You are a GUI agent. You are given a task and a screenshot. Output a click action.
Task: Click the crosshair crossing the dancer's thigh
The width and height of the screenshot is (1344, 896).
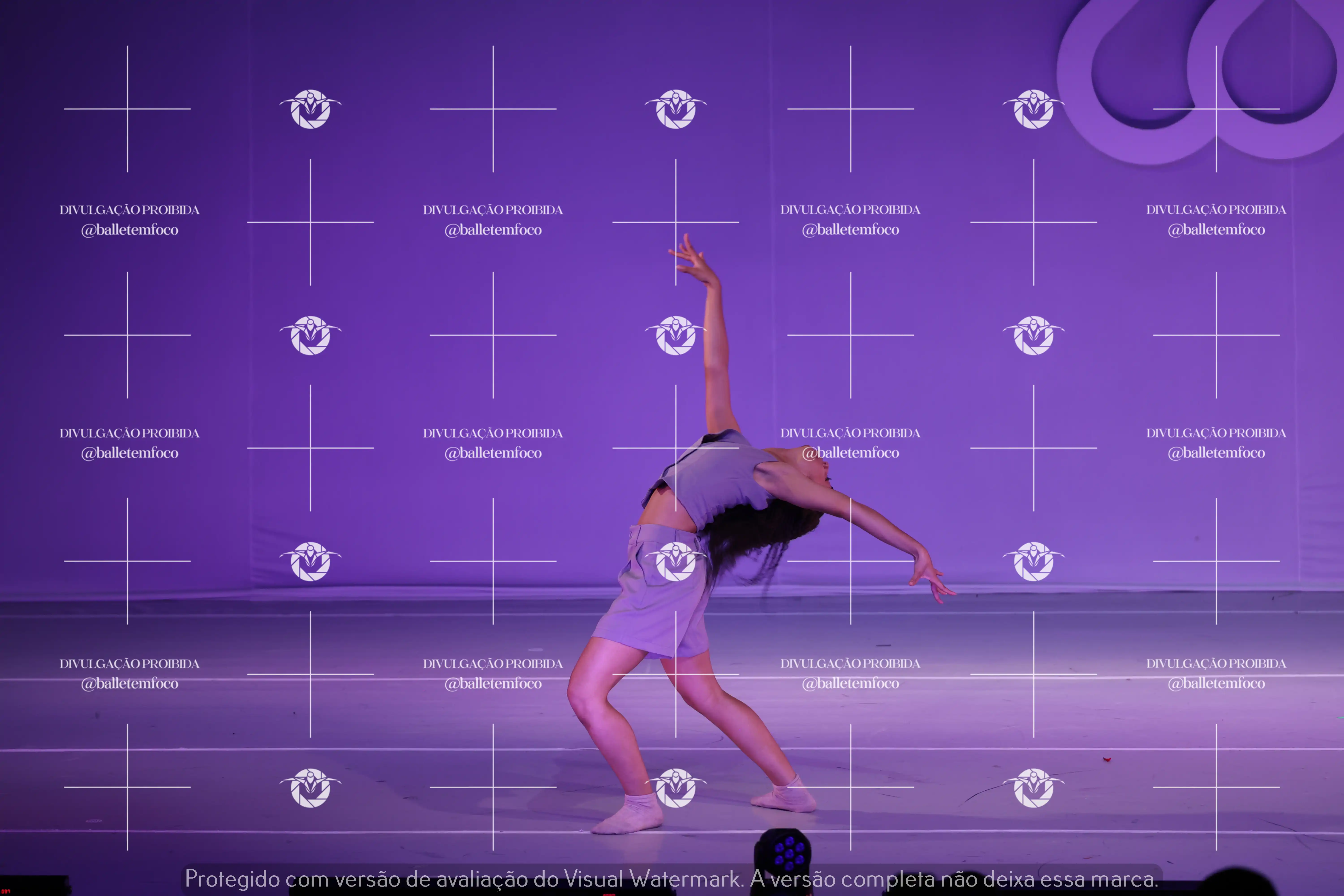coord(675,674)
